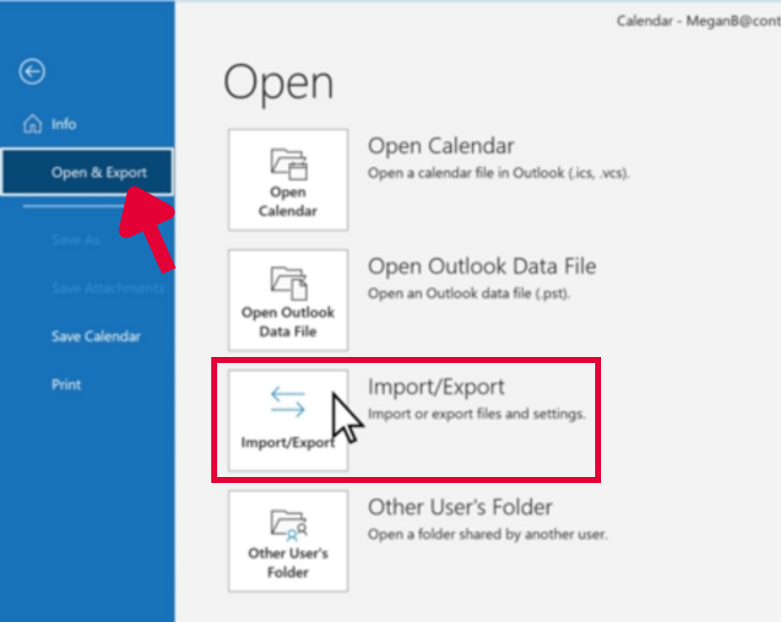Image resolution: width=781 pixels, height=622 pixels.
Task: Click 'Import or export files and settings' text
Action: (x=477, y=414)
